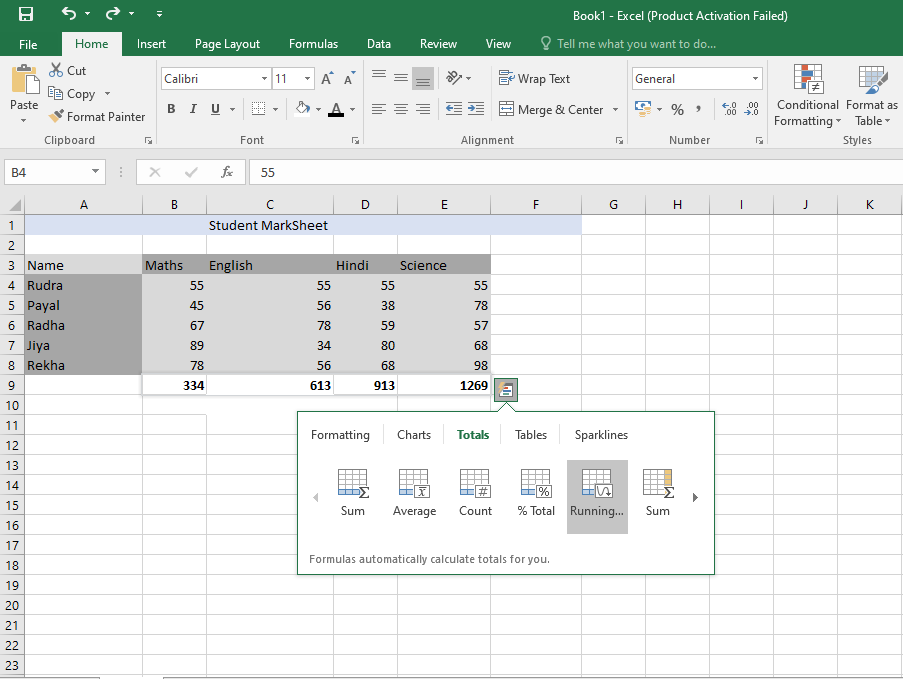Toggle Middle Align vertical alignment
Viewport: 903px width, 679px height.
pos(401,77)
